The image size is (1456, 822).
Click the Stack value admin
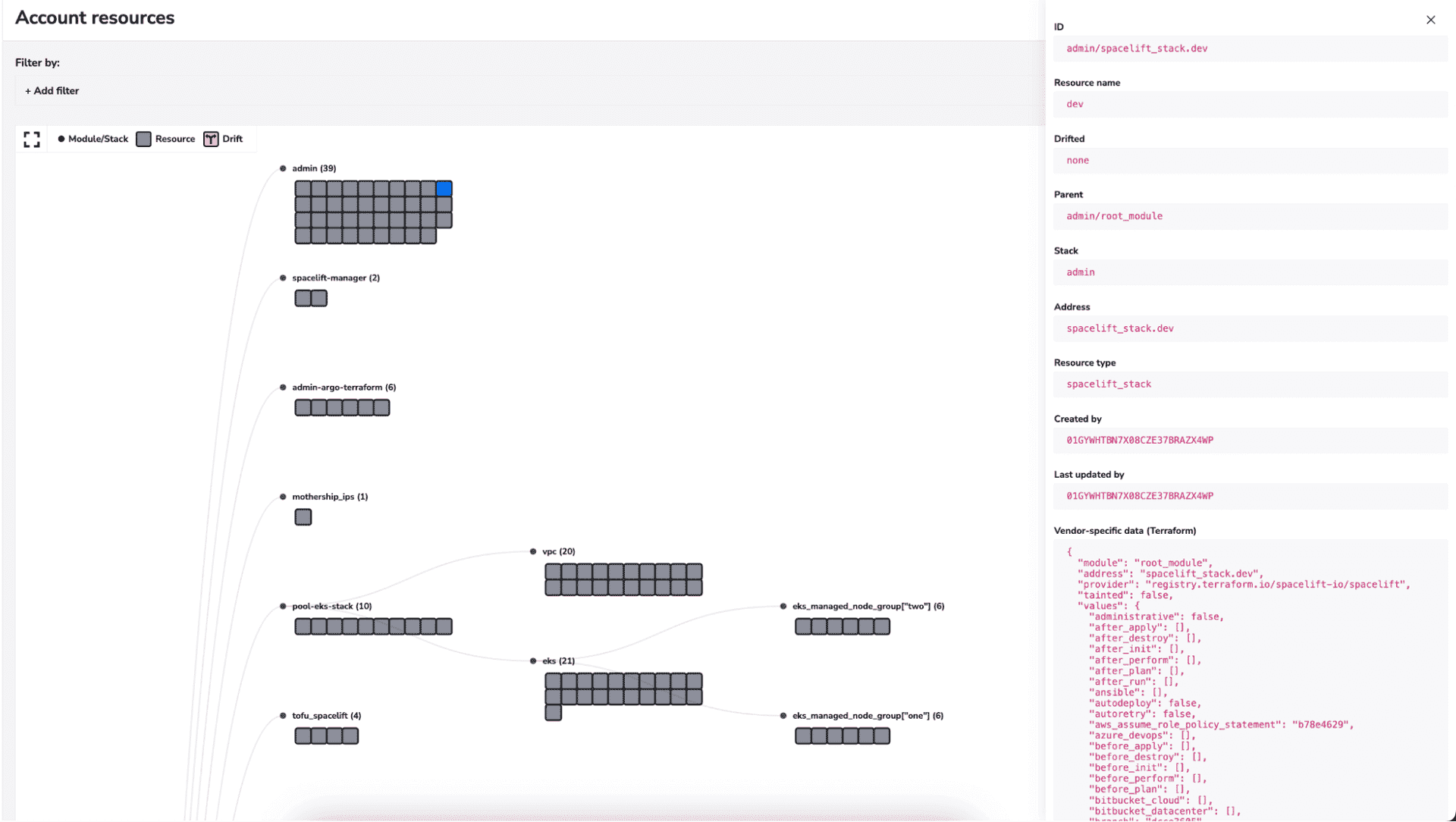point(1250,272)
